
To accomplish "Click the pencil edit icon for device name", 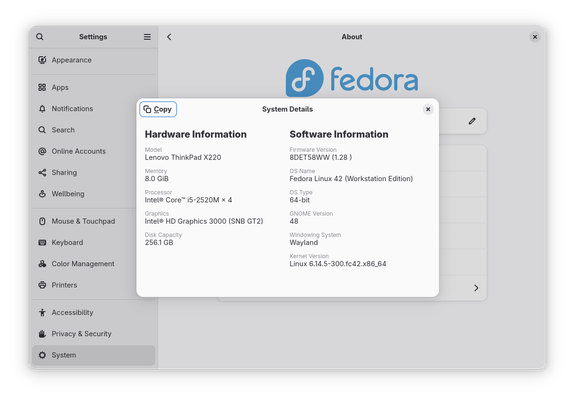I will pos(472,121).
